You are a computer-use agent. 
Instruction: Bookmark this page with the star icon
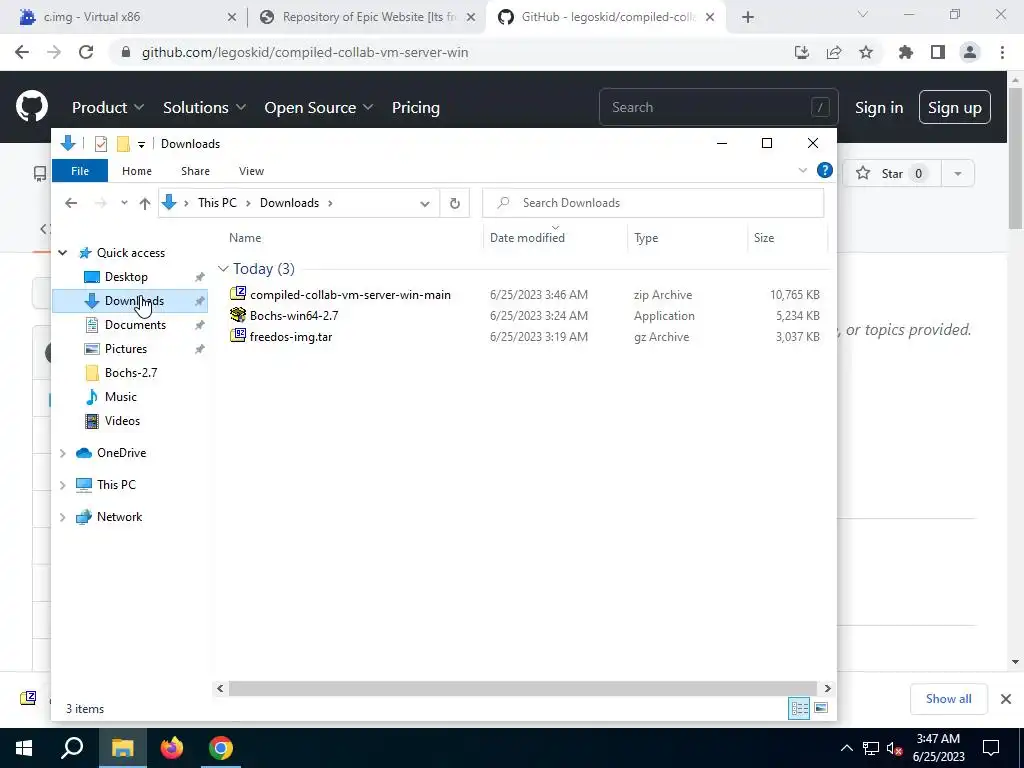click(866, 52)
